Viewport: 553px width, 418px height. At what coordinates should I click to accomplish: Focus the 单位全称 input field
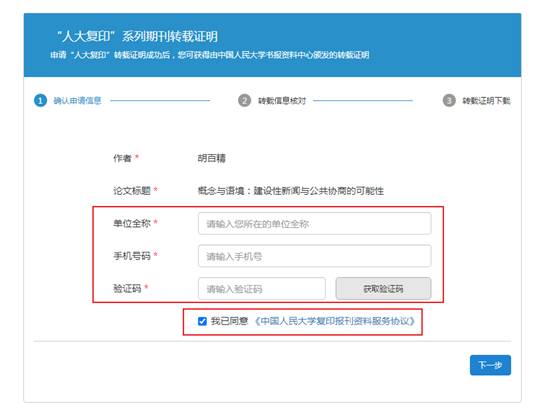[x=315, y=224]
